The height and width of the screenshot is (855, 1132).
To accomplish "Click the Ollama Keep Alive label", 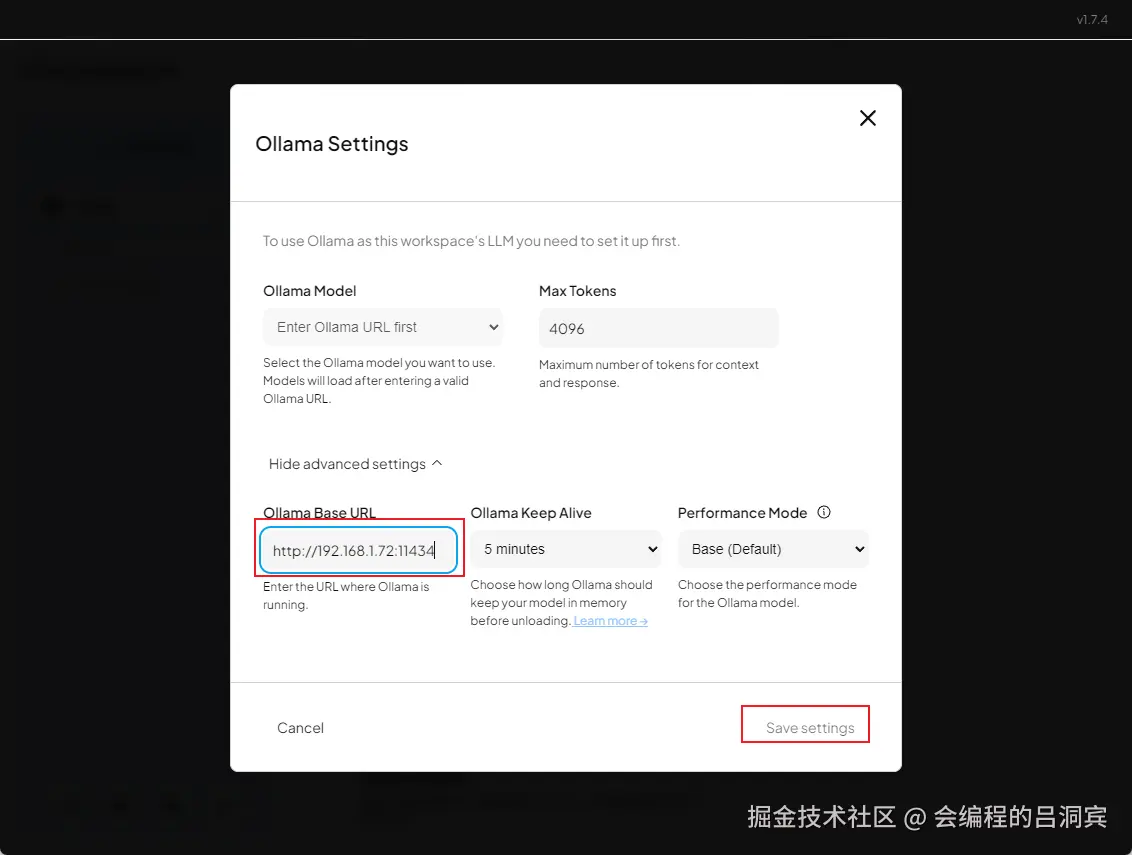I will pos(531,513).
